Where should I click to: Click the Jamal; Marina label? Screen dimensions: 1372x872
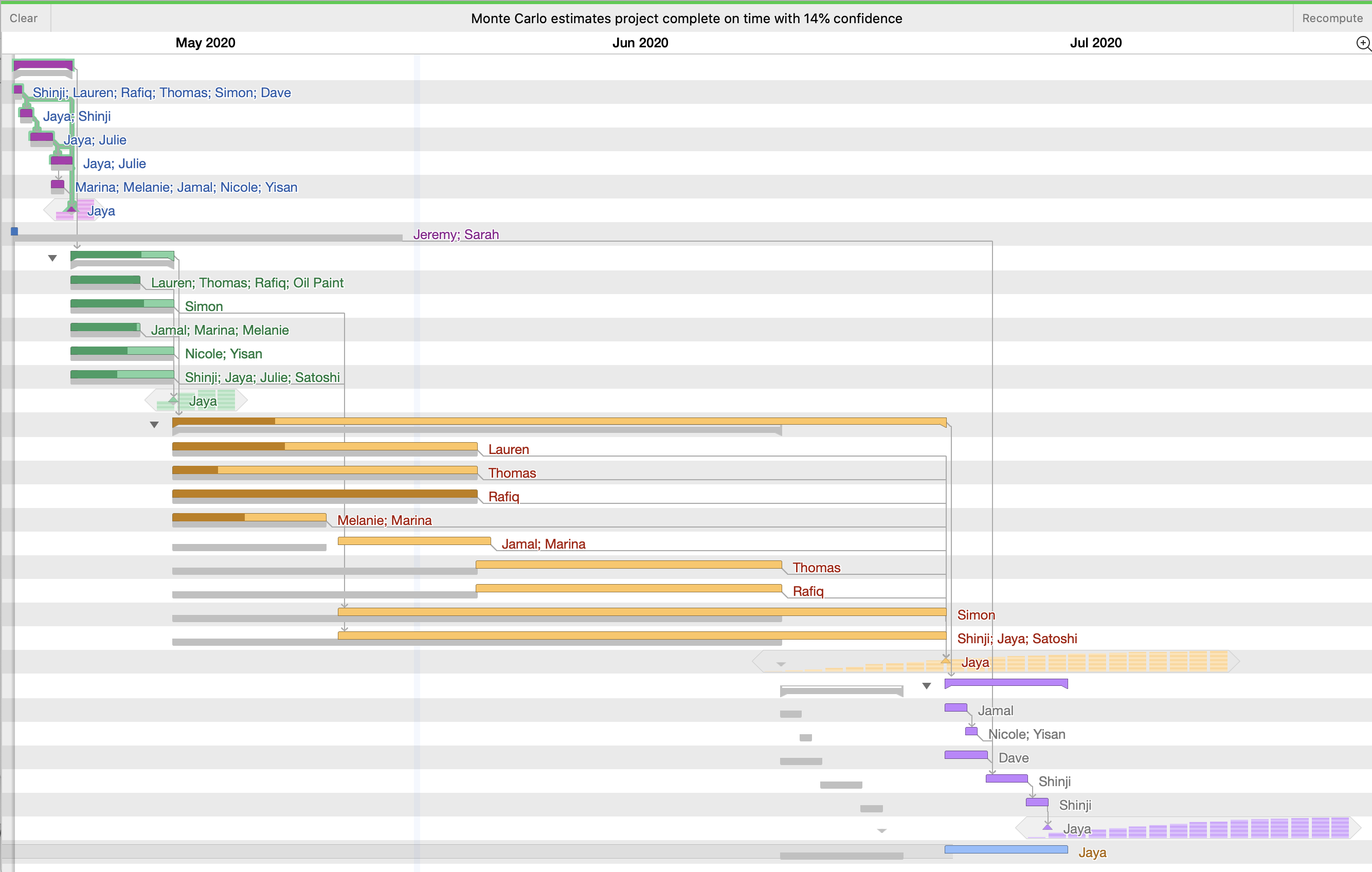[x=543, y=544]
